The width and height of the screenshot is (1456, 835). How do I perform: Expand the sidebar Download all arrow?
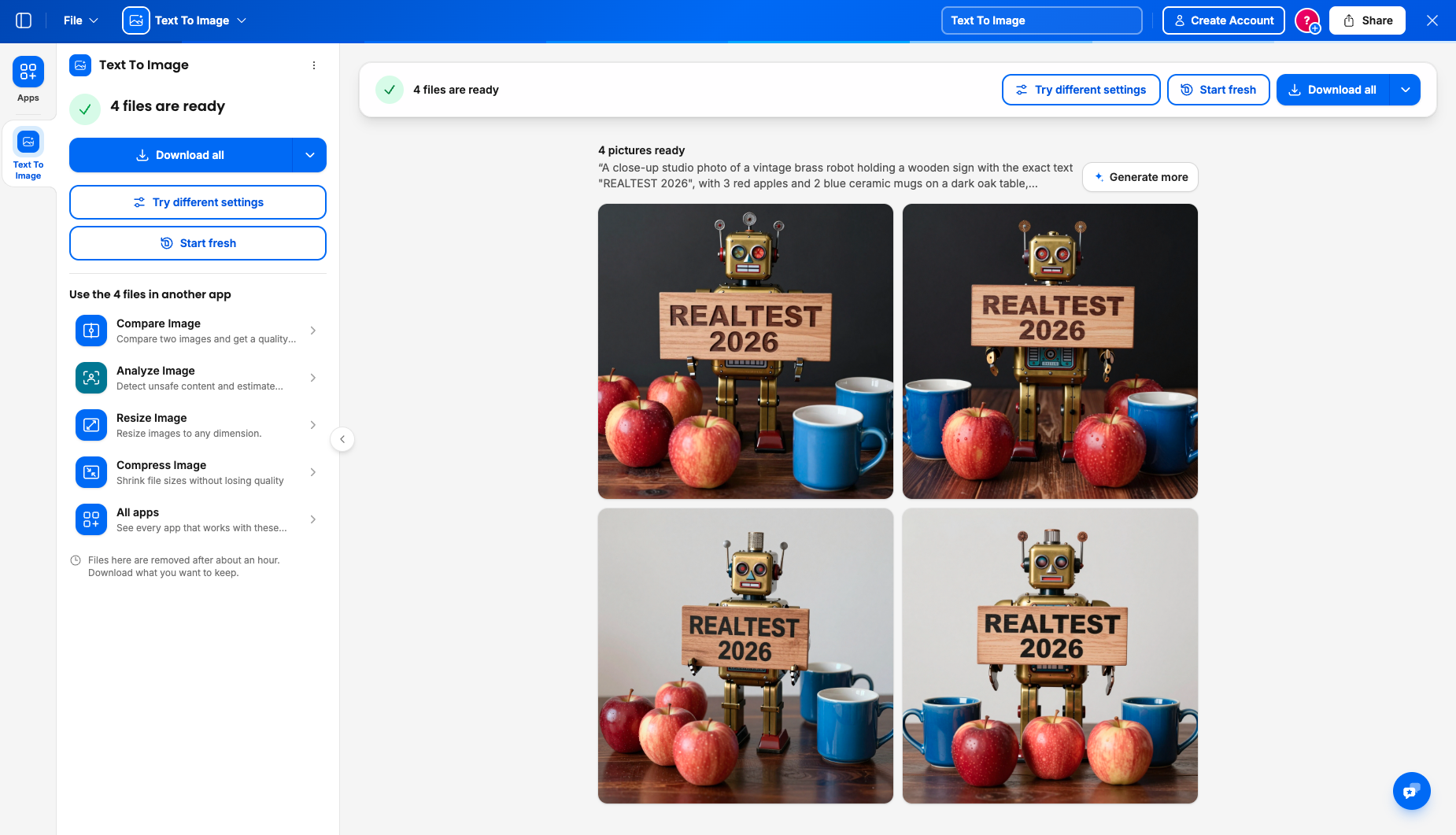[x=310, y=155]
